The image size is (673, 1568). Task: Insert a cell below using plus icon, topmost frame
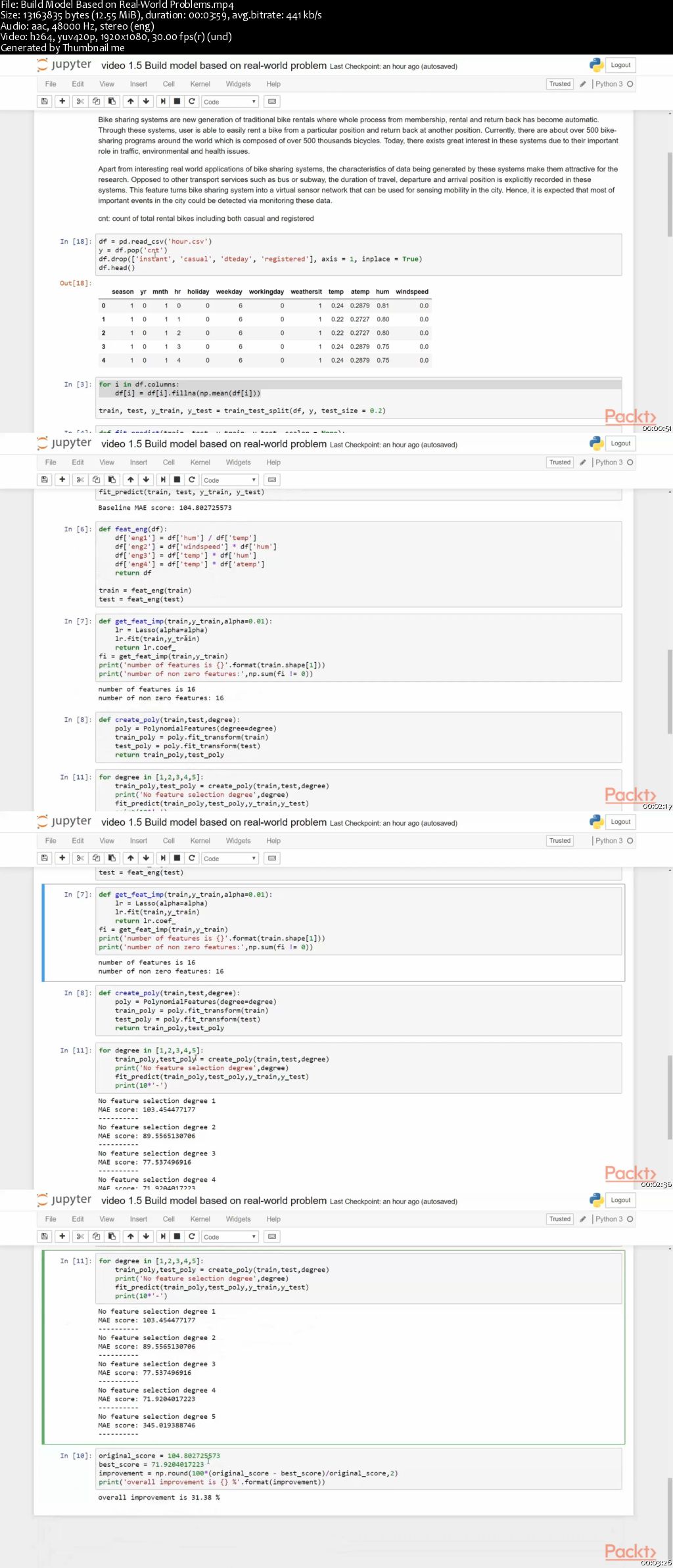(62, 101)
